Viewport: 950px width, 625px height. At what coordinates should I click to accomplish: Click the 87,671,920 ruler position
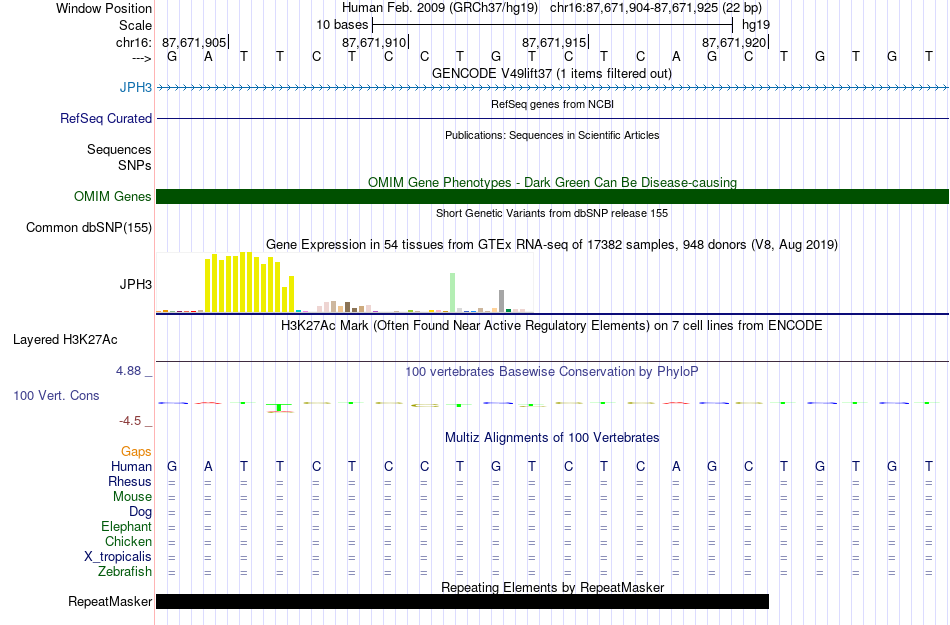(734, 42)
